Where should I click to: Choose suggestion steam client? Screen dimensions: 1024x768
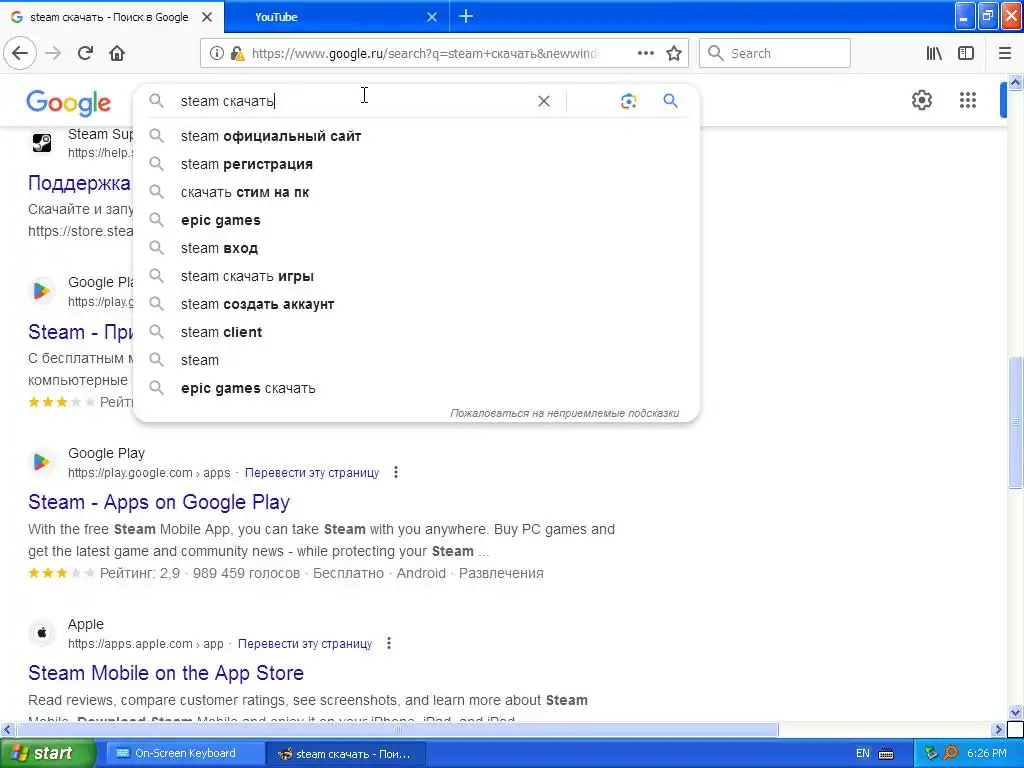(416, 332)
